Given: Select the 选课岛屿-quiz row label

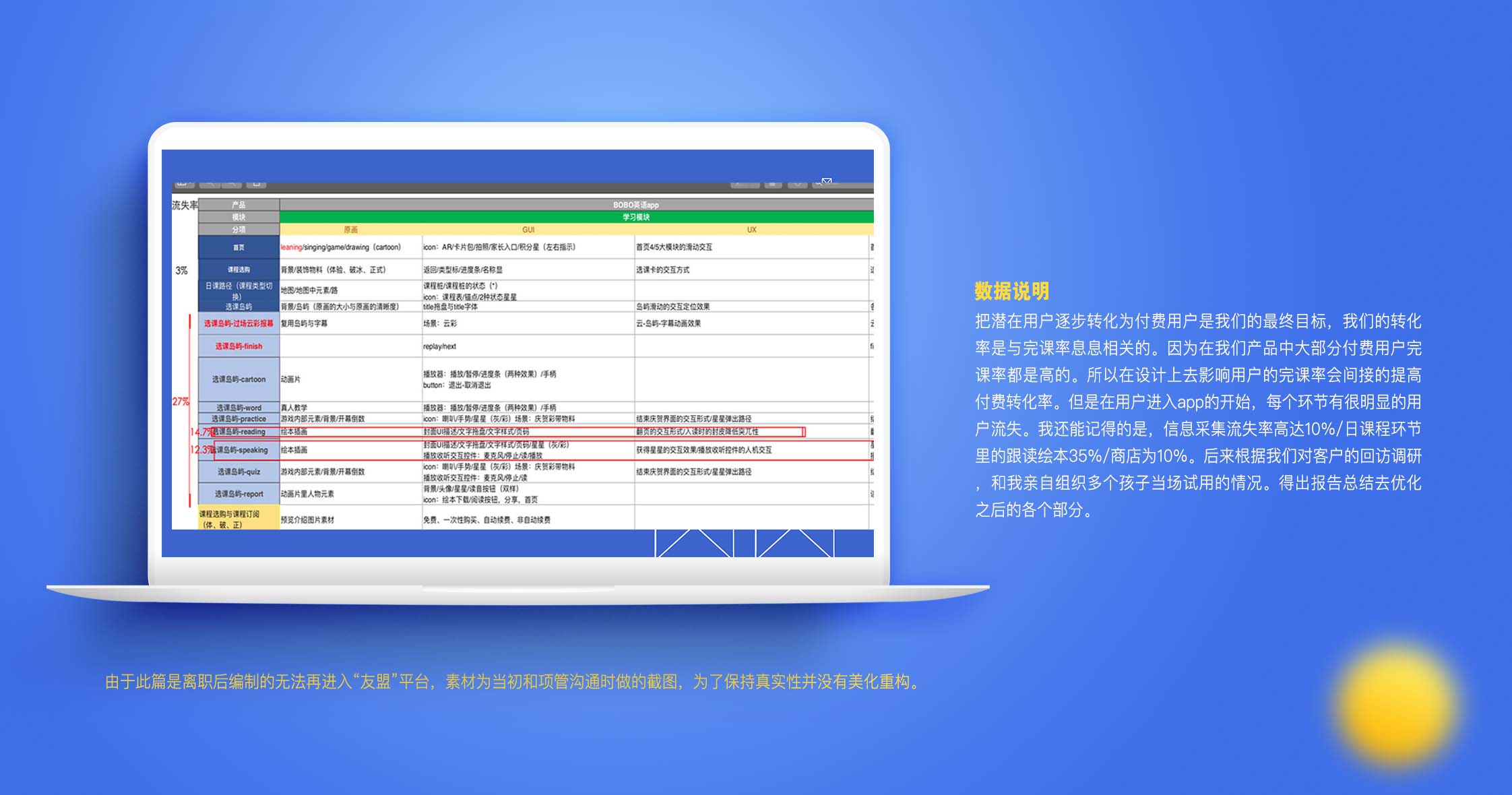Looking at the screenshot, I should [x=239, y=472].
